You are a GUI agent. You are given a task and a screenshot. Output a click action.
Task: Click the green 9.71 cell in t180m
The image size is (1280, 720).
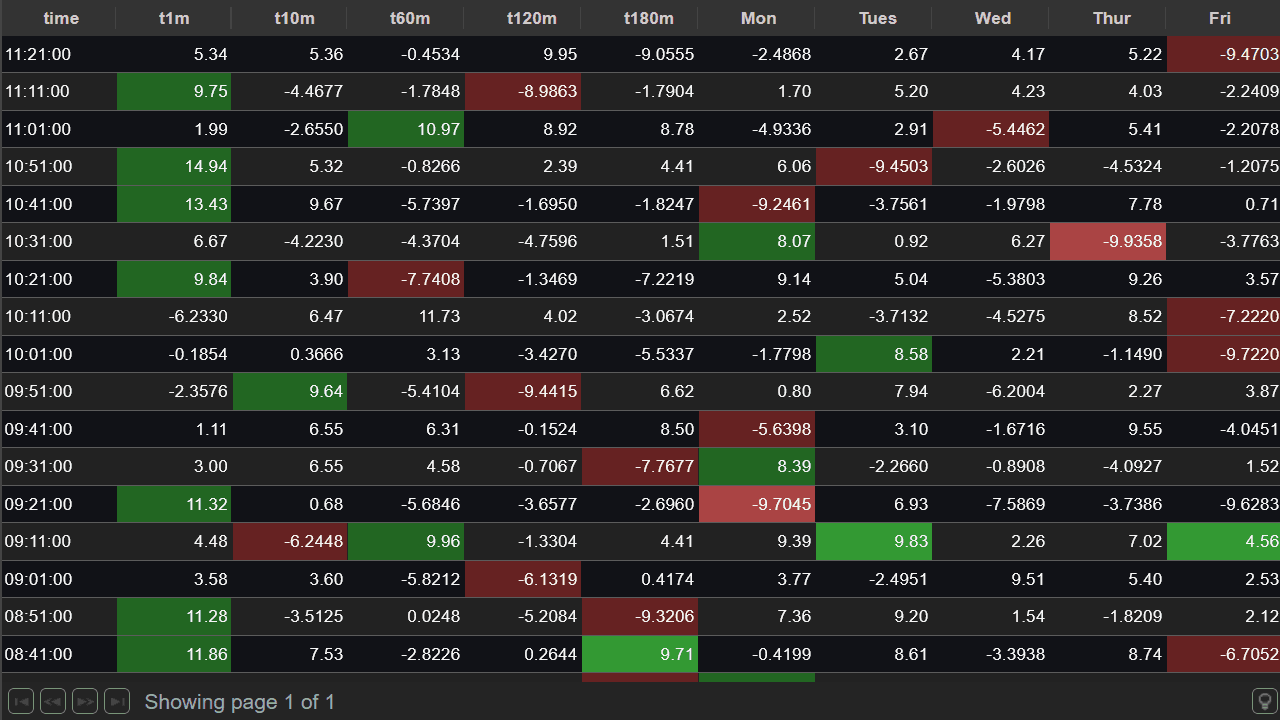640,655
